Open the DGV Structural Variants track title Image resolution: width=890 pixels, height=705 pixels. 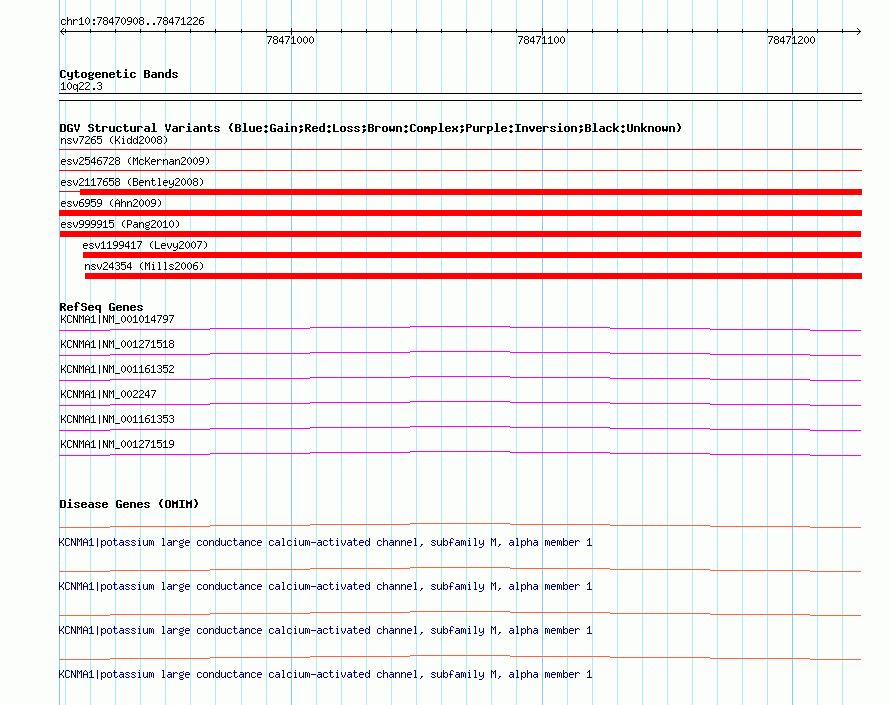click(x=371, y=128)
